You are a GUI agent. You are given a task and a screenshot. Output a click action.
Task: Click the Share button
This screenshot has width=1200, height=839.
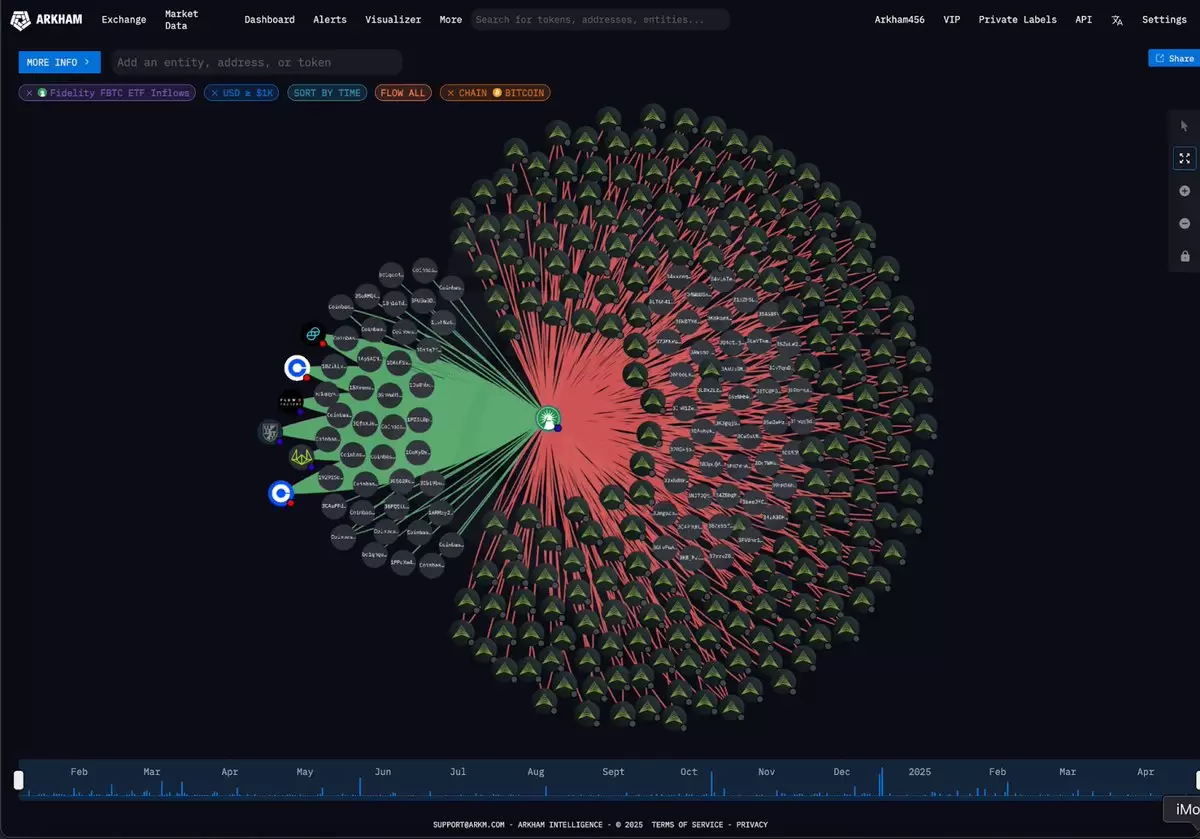coord(1174,59)
